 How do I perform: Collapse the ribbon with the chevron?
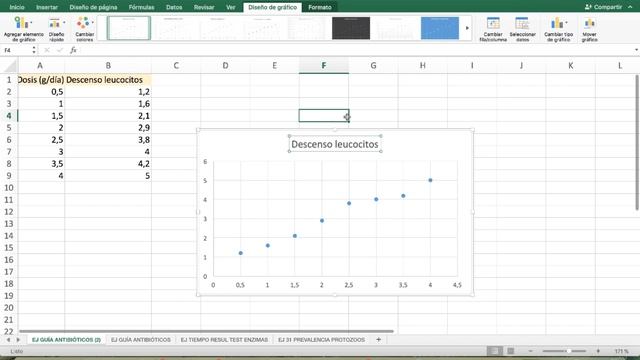click(630, 7)
